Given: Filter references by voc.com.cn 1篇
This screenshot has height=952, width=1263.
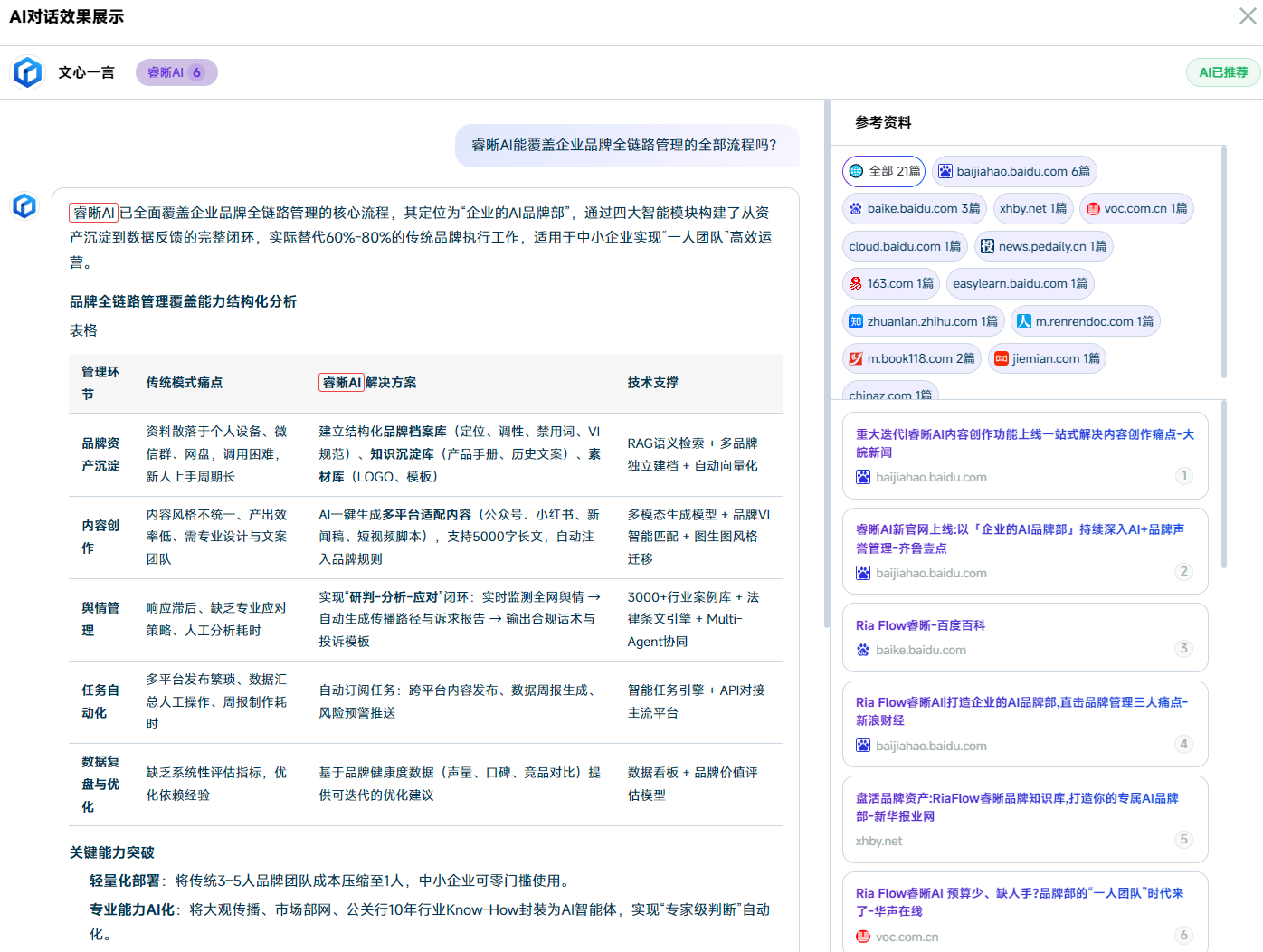Looking at the screenshot, I should click(x=1136, y=208).
